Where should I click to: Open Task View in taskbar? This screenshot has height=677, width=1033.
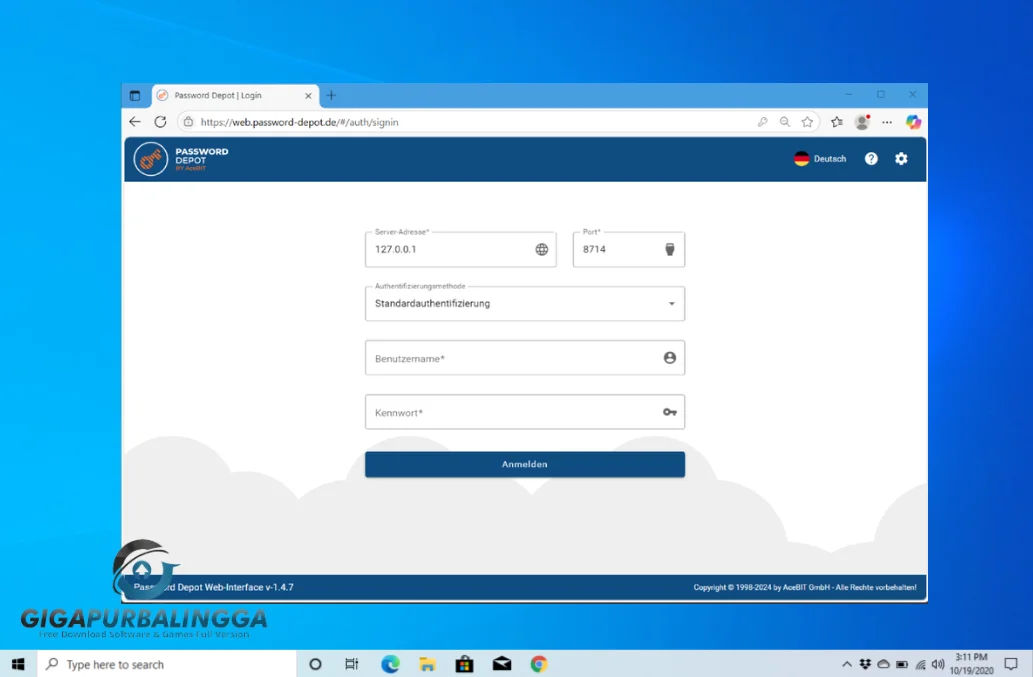tap(352, 664)
